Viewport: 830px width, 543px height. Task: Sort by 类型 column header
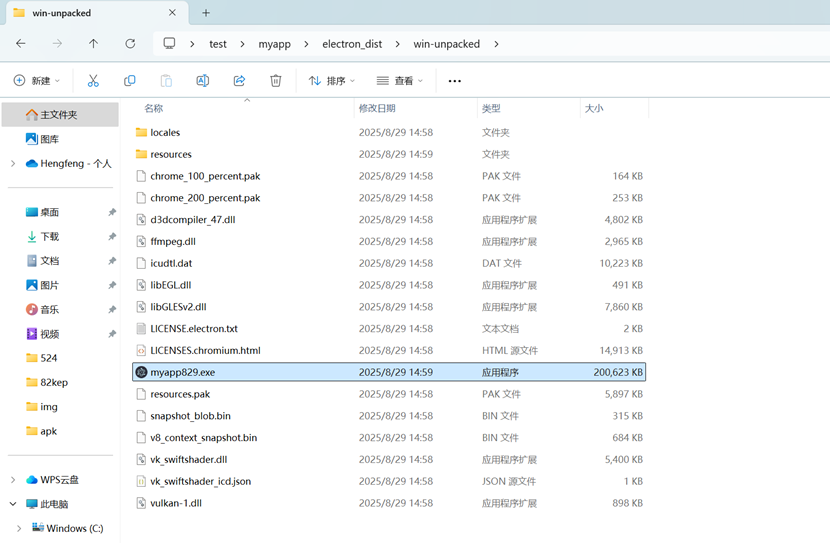click(x=491, y=108)
